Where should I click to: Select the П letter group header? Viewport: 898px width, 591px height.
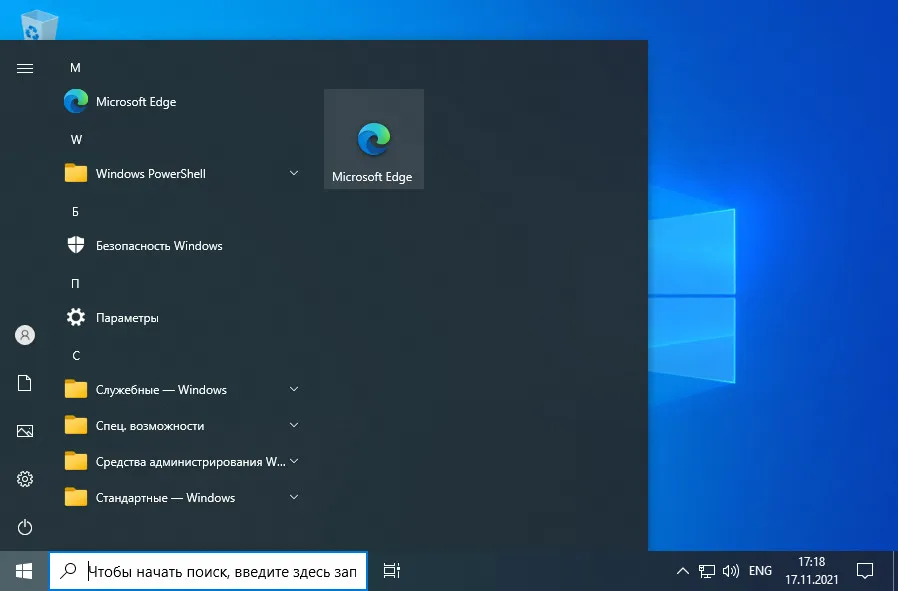click(75, 284)
